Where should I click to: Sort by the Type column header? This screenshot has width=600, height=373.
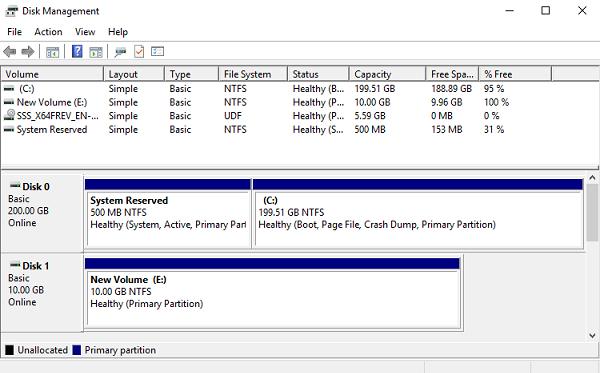click(x=192, y=74)
